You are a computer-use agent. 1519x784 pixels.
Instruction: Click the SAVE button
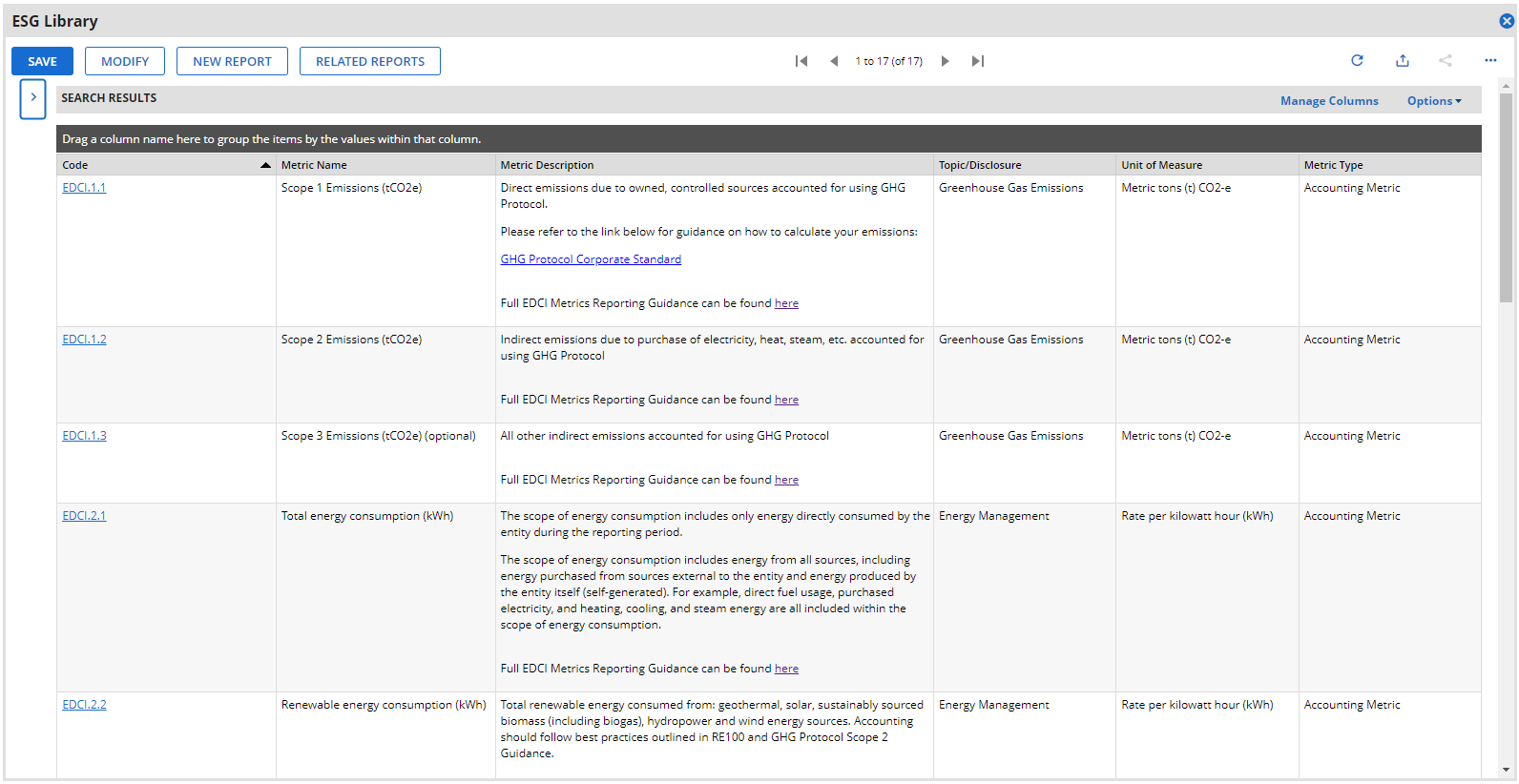[42, 61]
